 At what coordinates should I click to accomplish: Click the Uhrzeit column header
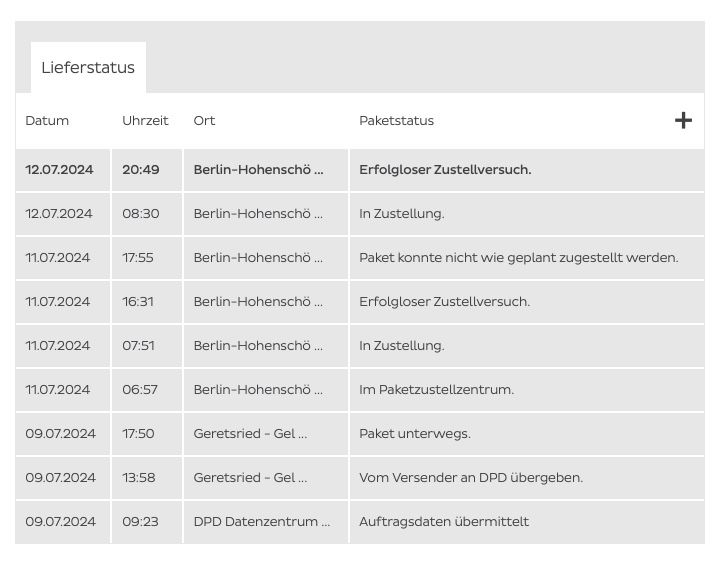click(x=145, y=121)
